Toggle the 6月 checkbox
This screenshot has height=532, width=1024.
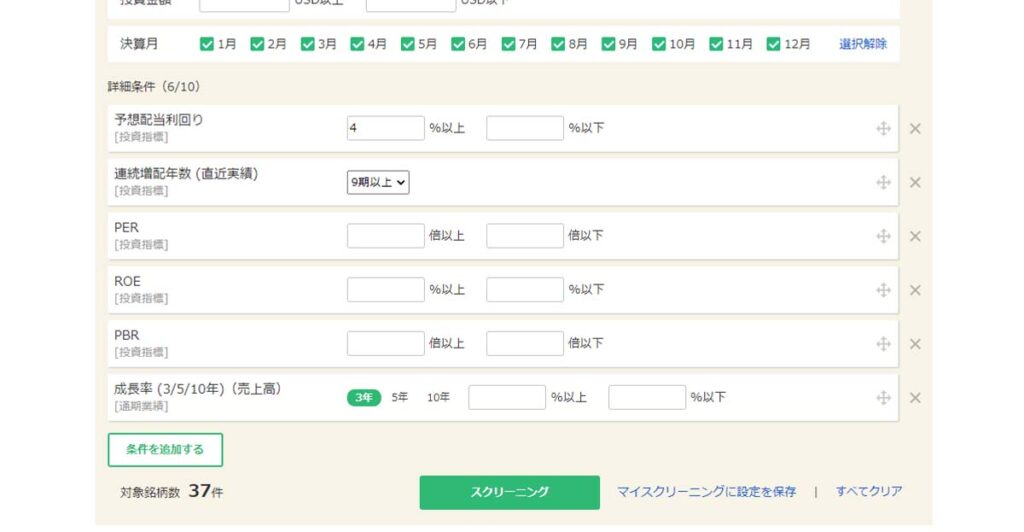point(458,44)
